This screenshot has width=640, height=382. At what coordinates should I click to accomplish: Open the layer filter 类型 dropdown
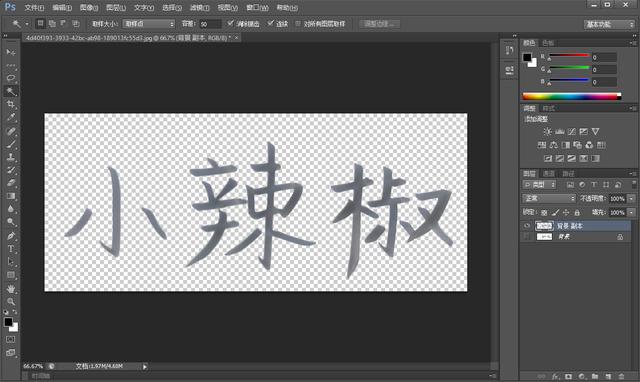[x=539, y=185]
